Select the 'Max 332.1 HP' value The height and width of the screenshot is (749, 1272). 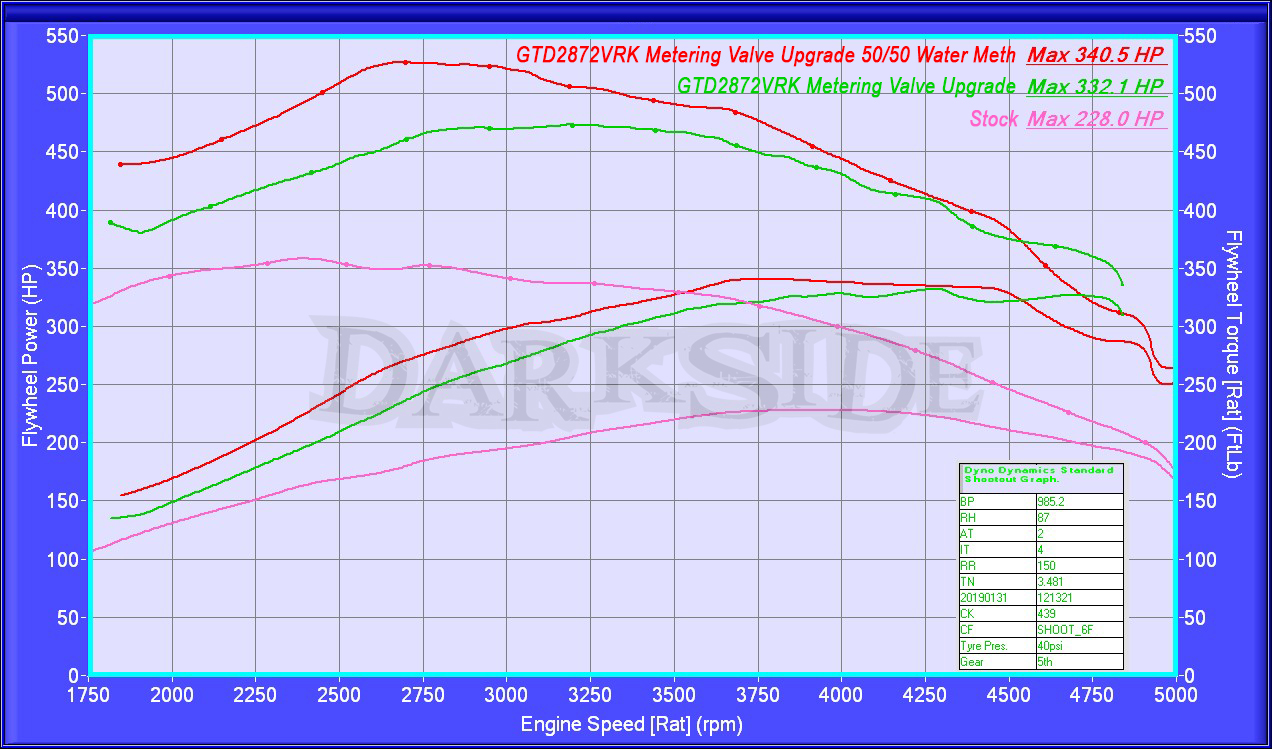tap(1096, 87)
